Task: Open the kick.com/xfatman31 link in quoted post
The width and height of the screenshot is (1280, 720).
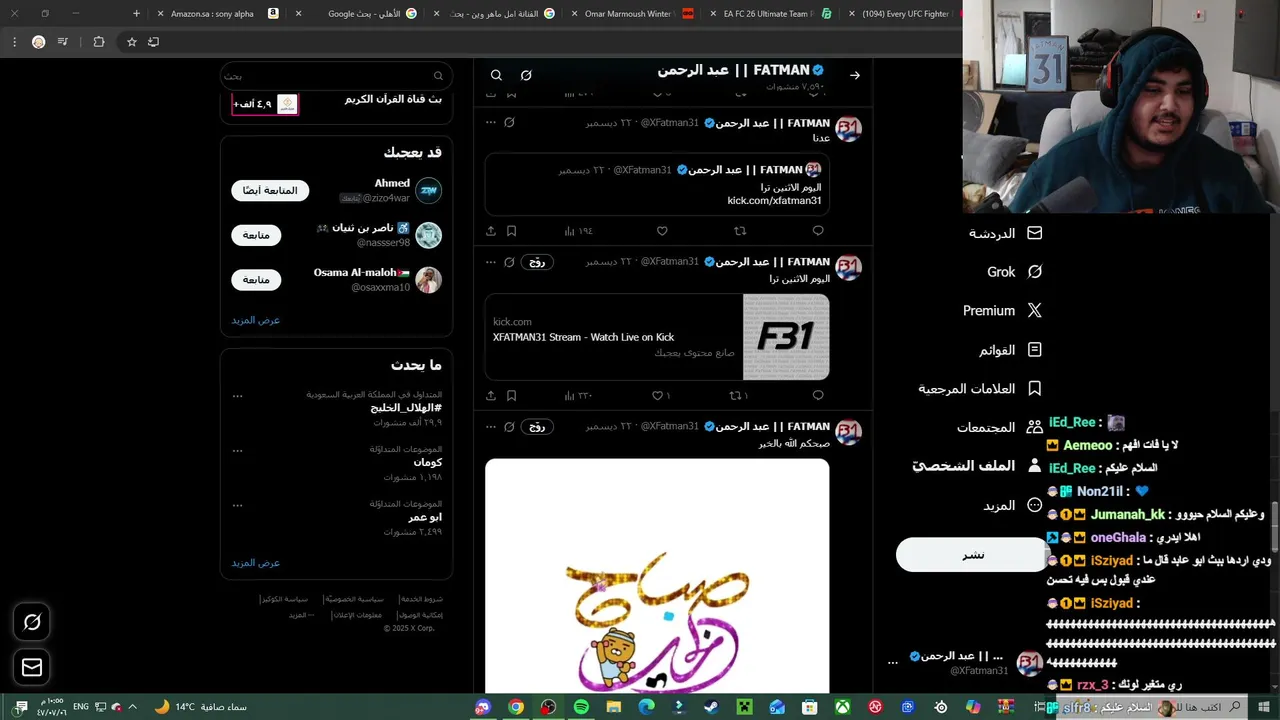Action: coord(774,201)
